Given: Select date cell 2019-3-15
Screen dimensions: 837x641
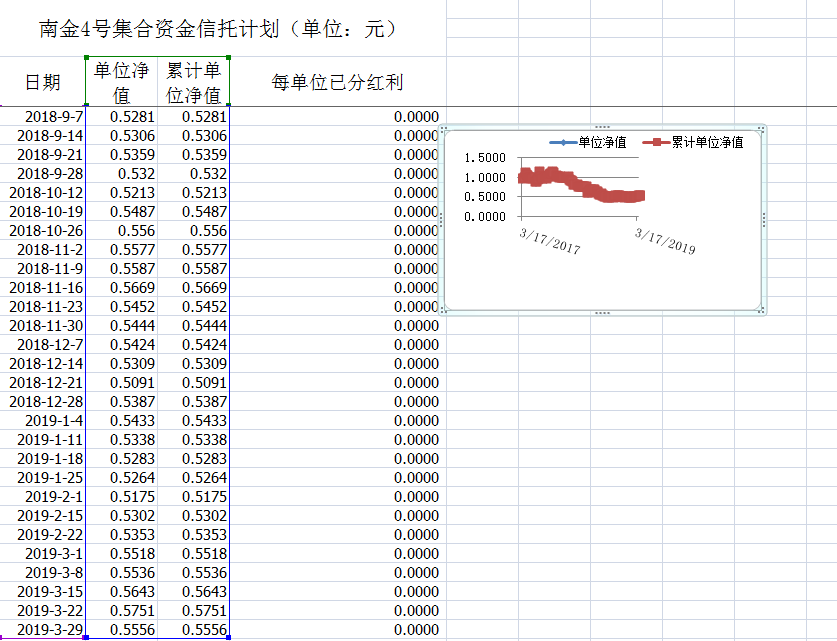Looking at the screenshot, I should click(43, 591).
